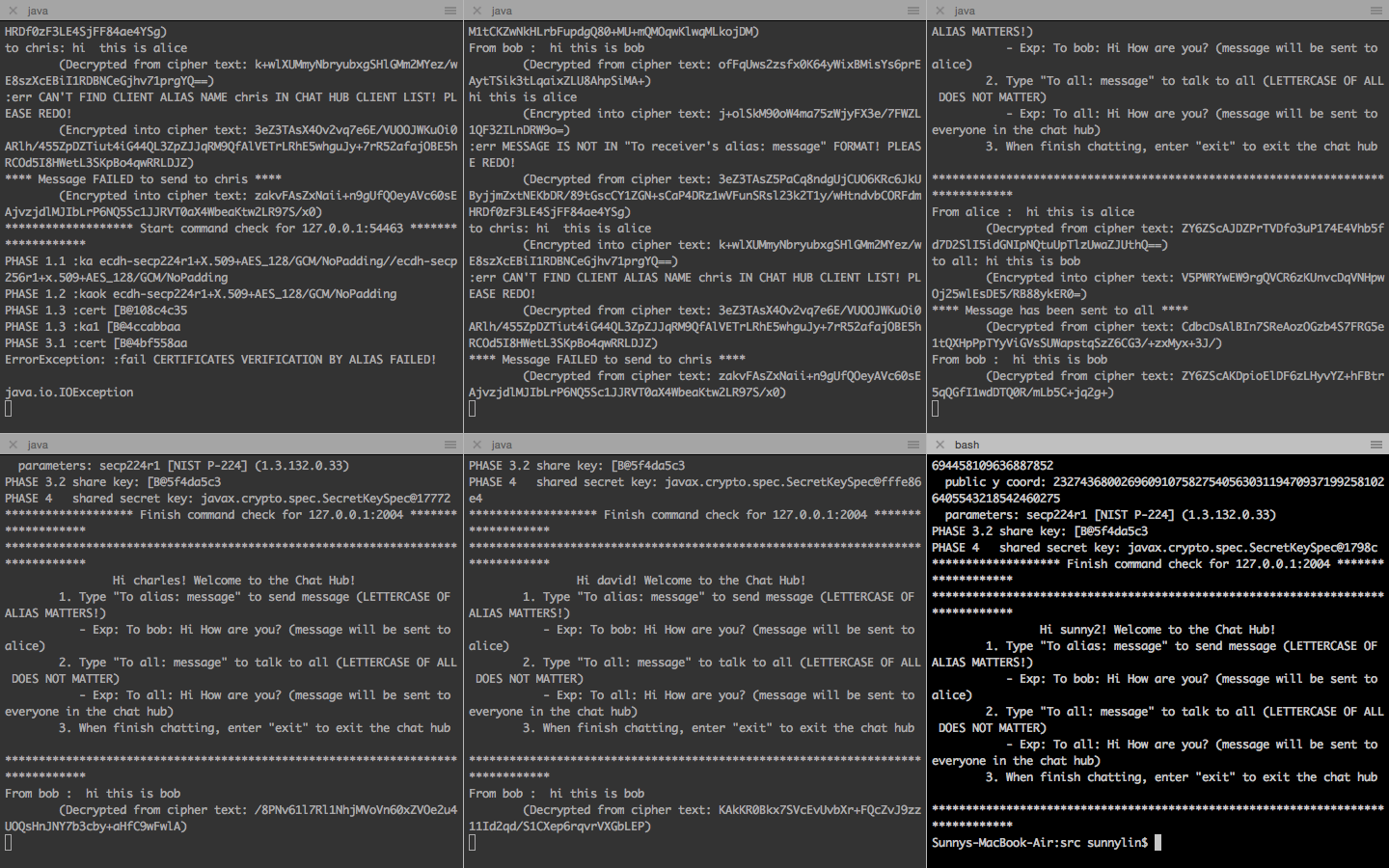This screenshot has height=868, width=1389.
Task: Open the pane menu above 'Message has been sent to all'
Action: click(1376, 11)
